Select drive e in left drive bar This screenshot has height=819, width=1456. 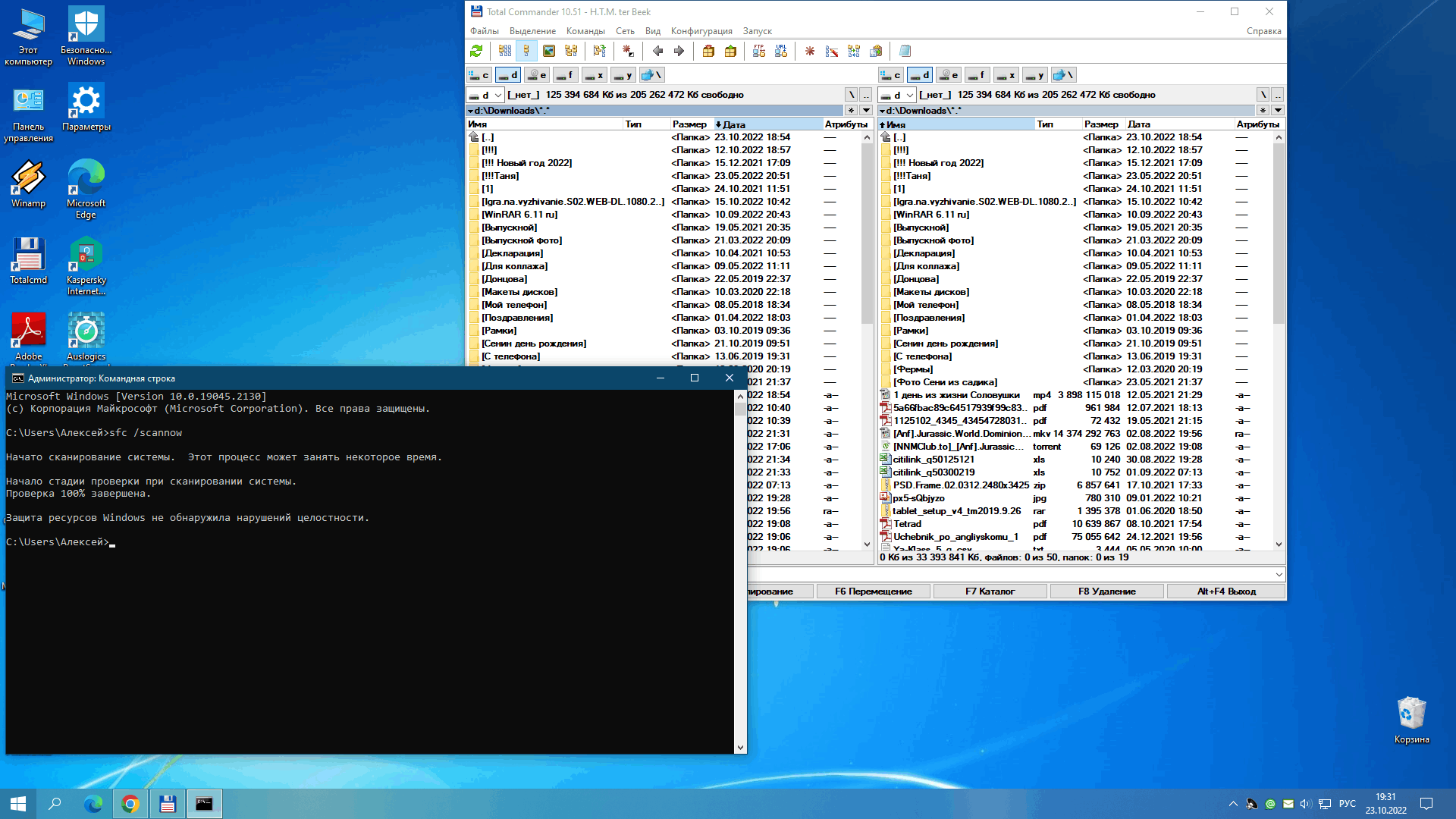pos(536,75)
